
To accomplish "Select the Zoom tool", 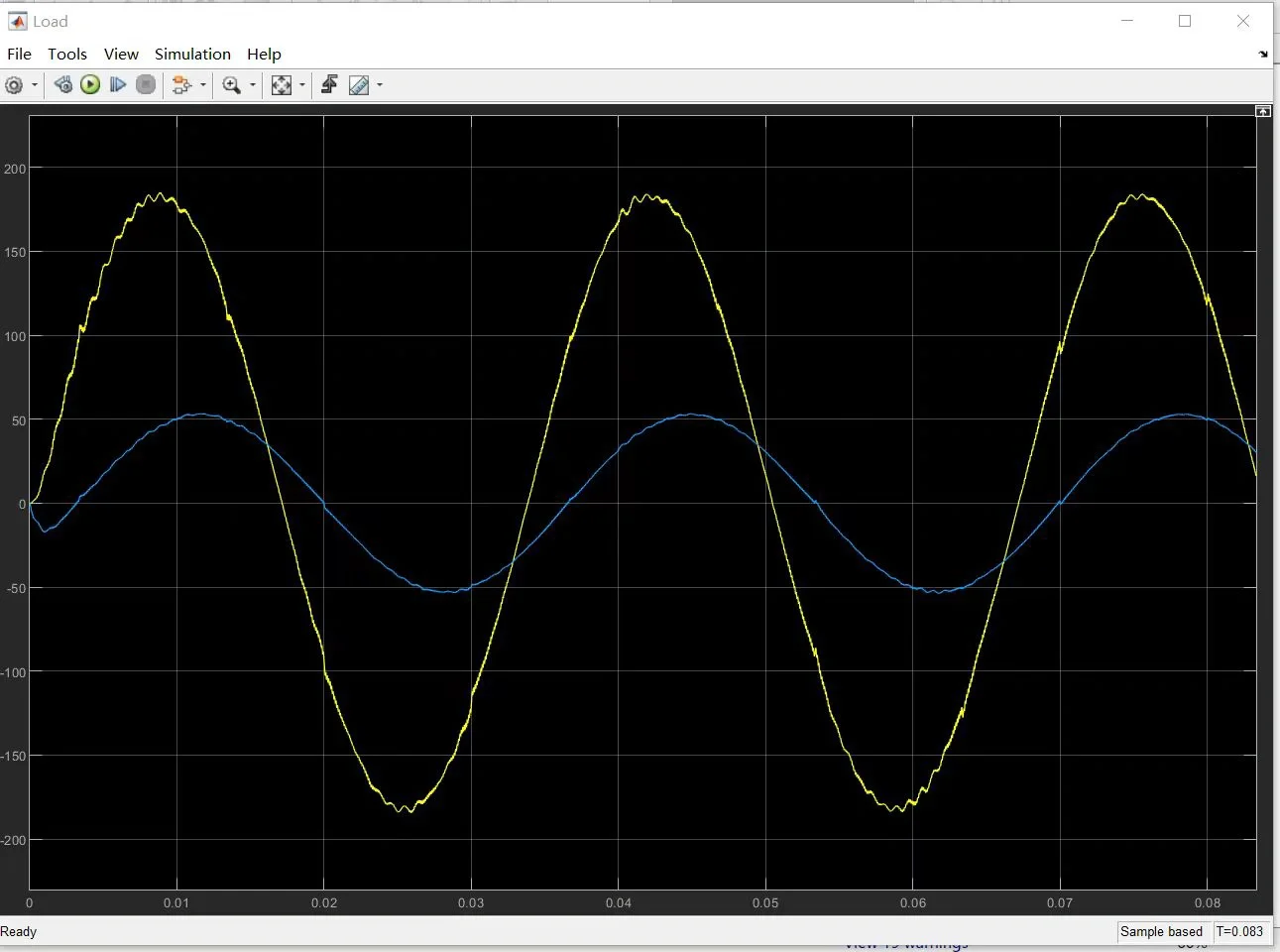I will tap(230, 85).
